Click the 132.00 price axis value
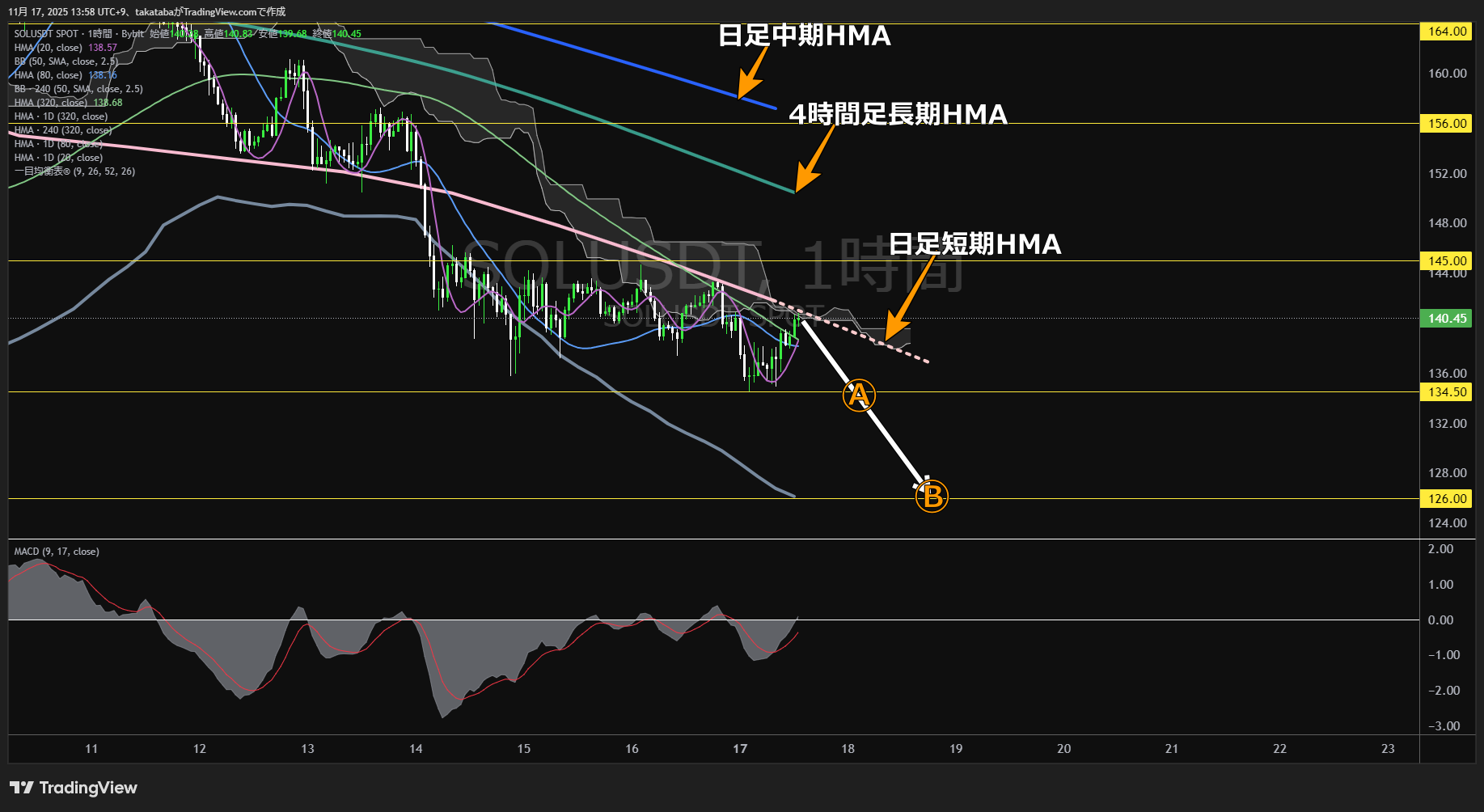The width and height of the screenshot is (1484, 812). 1448,424
